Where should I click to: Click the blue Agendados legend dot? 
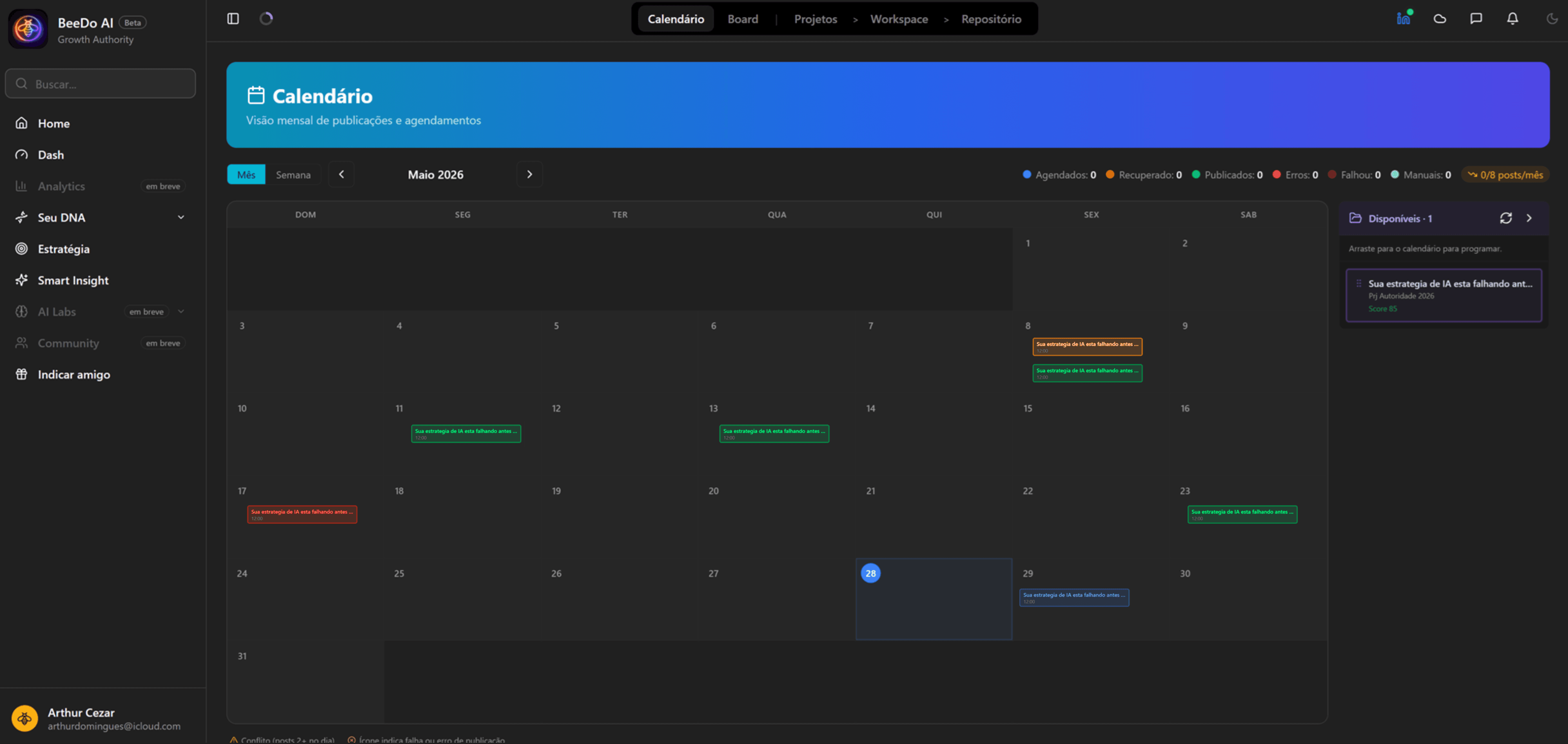coord(1027,174)
